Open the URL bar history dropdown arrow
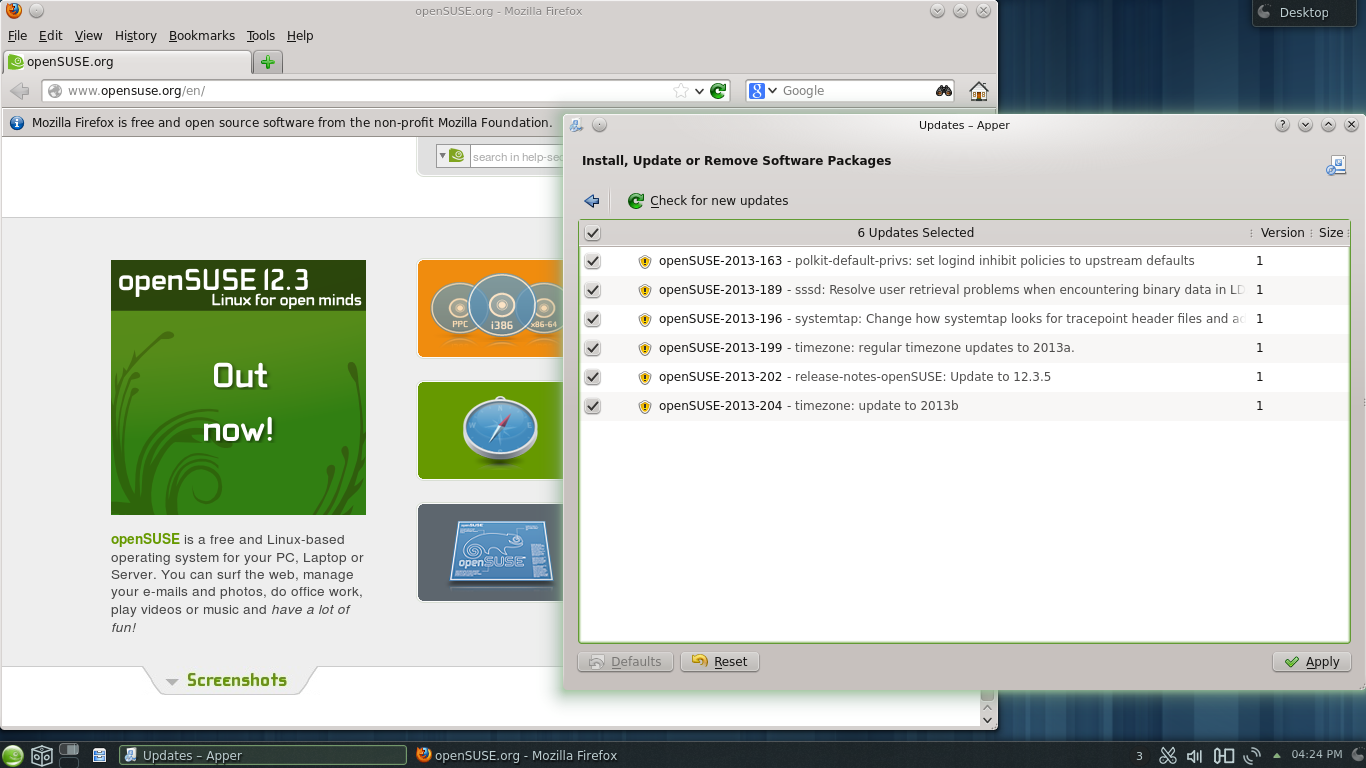The image size is (1366, 768). coord(699,91)
